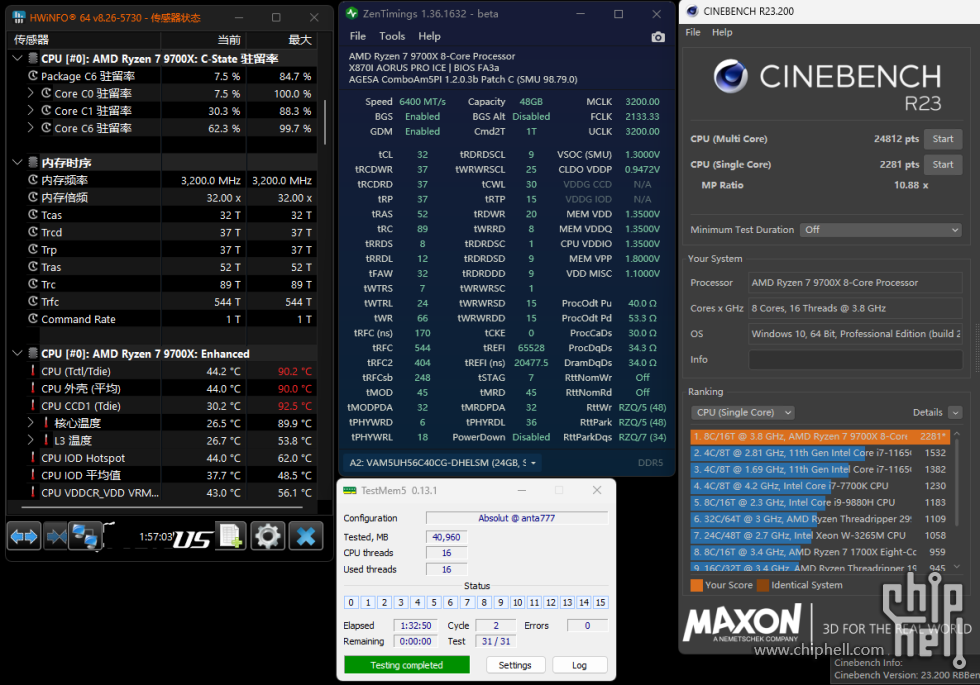Open ZenTimings Help menu
980x685 pixels.
point(429,36)
